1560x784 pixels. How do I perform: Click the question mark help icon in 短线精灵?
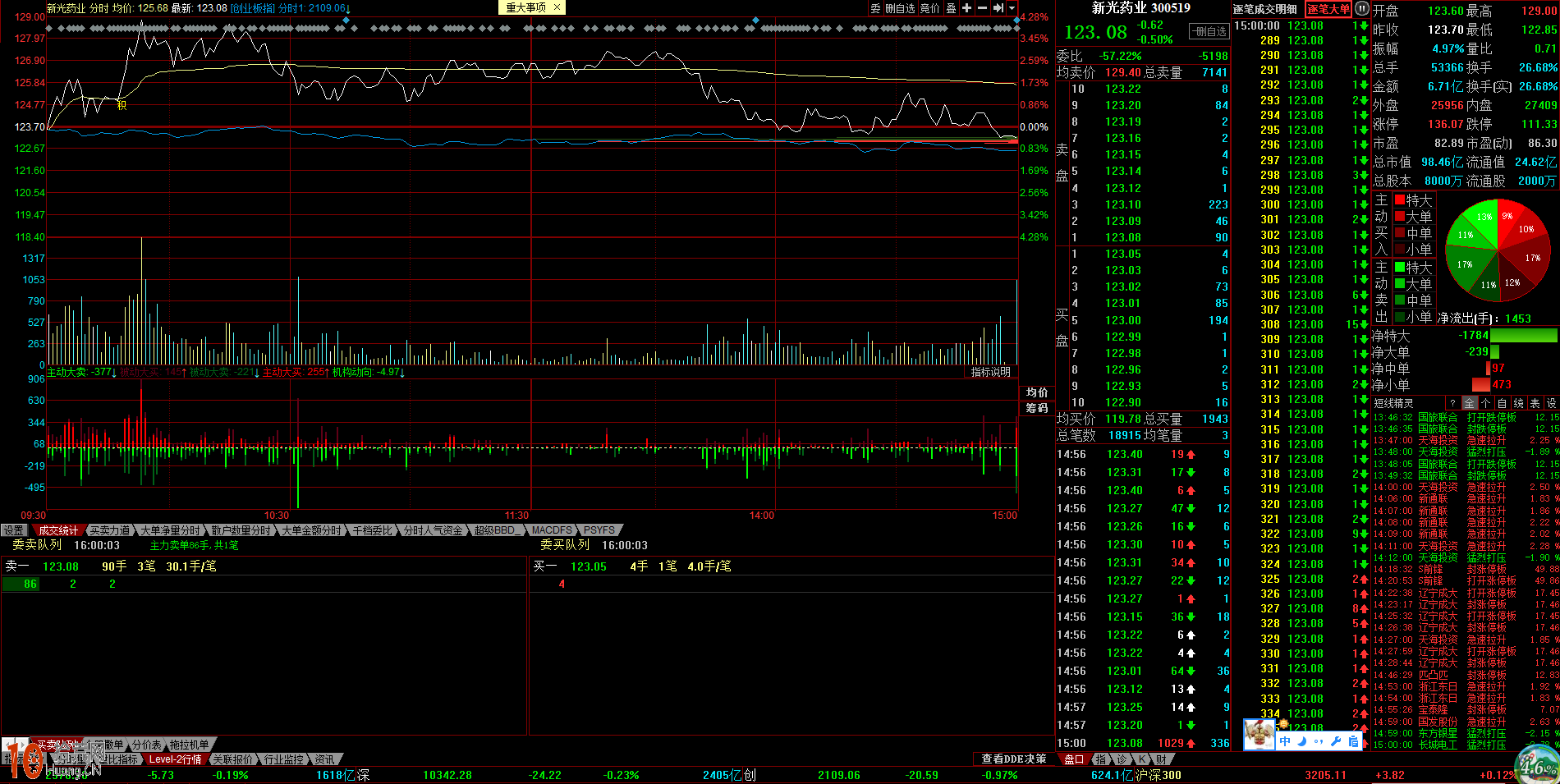pyautogui.click(x=1452, y=403)
